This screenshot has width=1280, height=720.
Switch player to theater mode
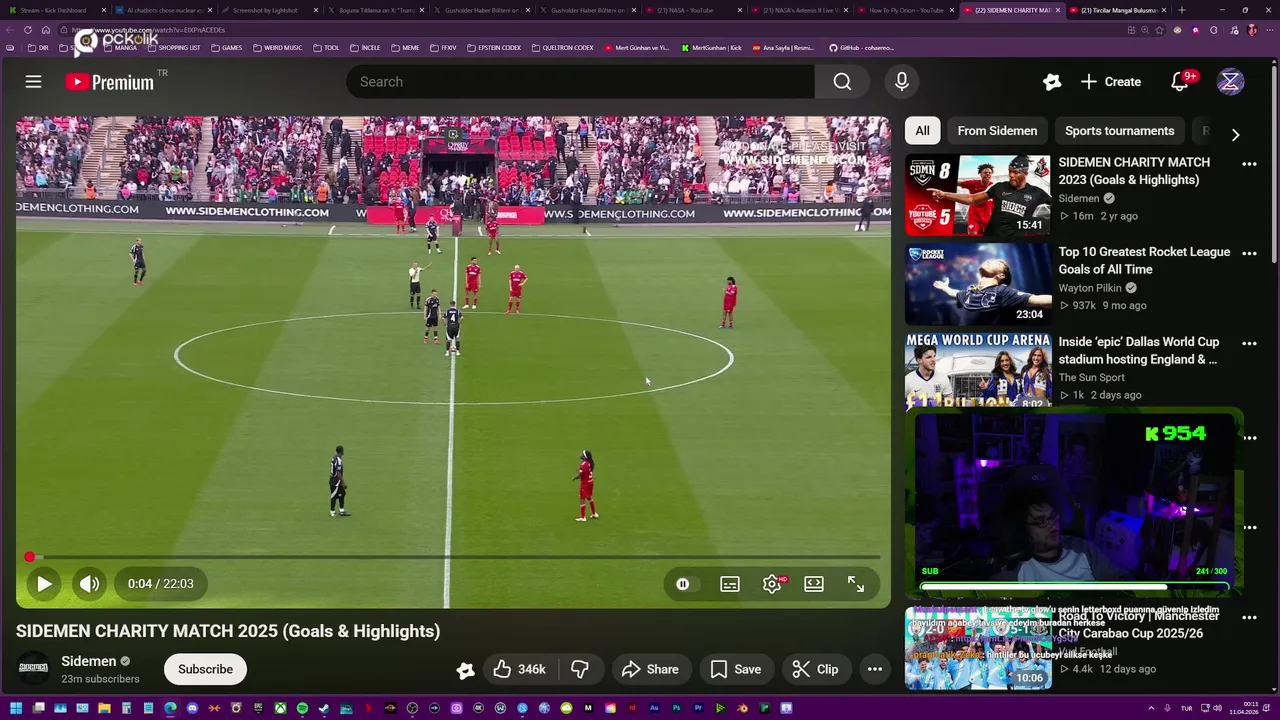click(x=814, y=584)
